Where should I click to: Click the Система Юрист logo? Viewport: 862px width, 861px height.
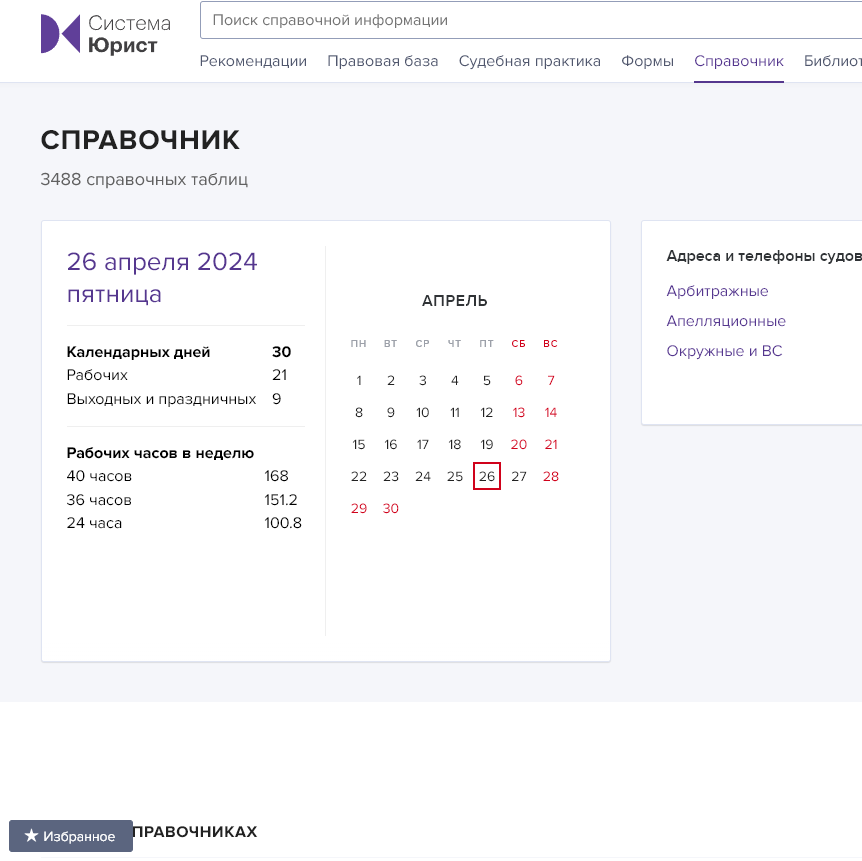(106, 34)
